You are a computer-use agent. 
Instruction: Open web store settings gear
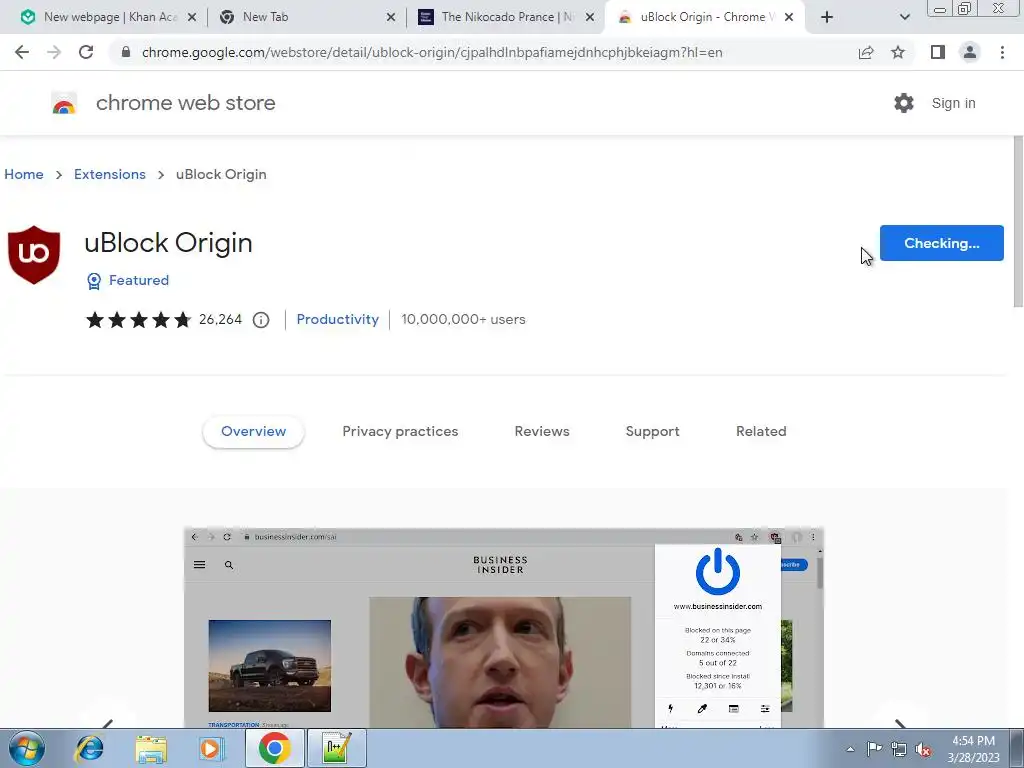(x=904, y=103)
